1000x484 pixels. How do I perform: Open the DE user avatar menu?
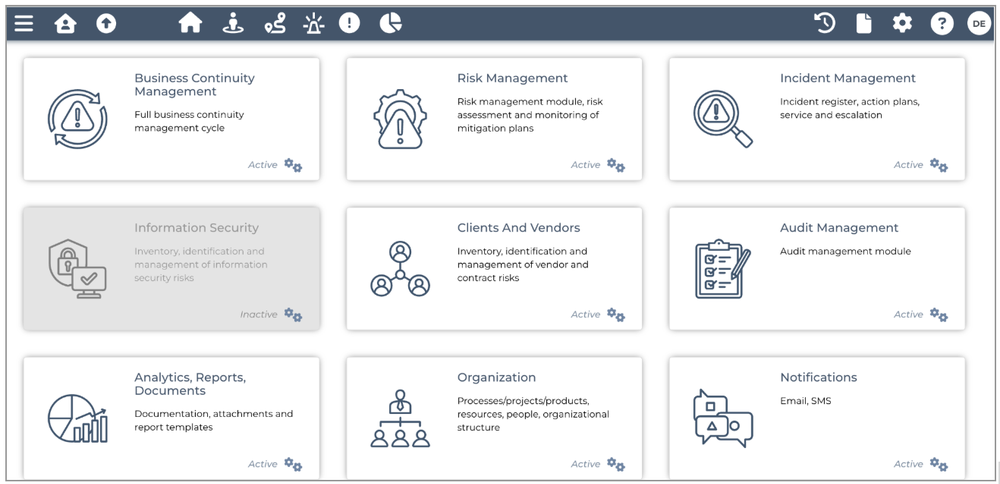[x=978, y=23]
